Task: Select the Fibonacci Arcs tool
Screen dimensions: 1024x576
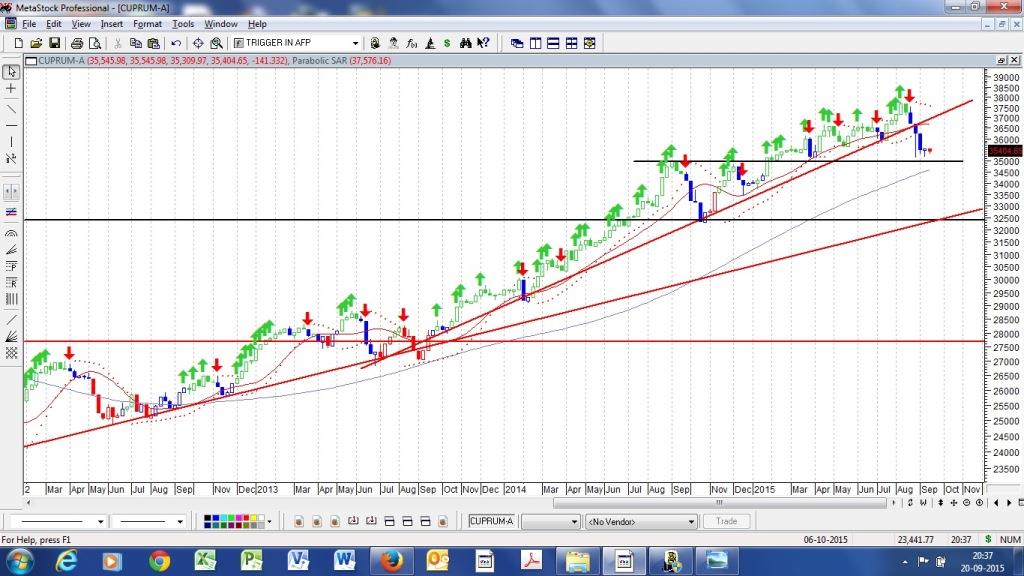Action: 11,233
